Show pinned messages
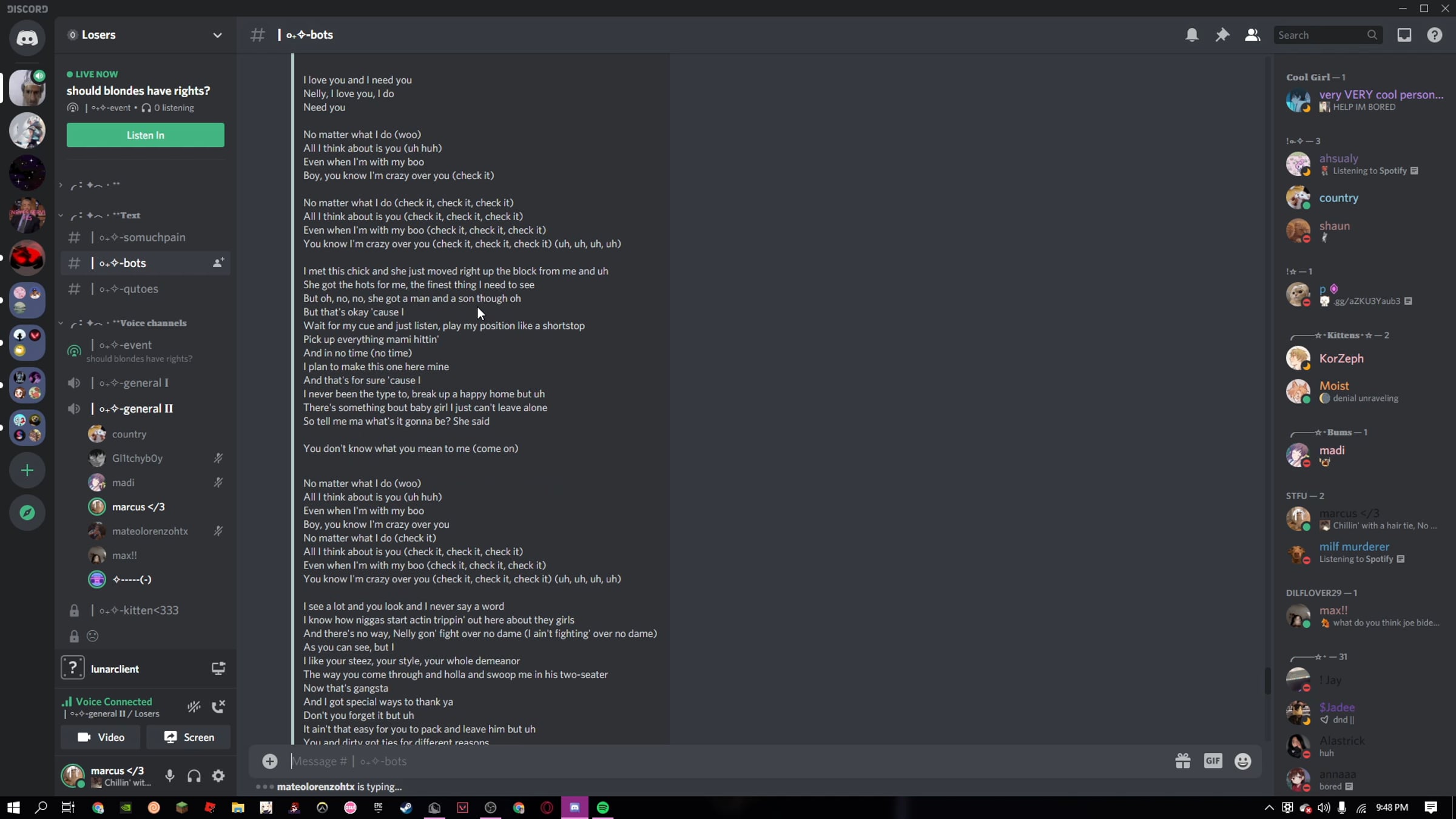Viewport: 1456px width, 819px height. [1222, 35]
